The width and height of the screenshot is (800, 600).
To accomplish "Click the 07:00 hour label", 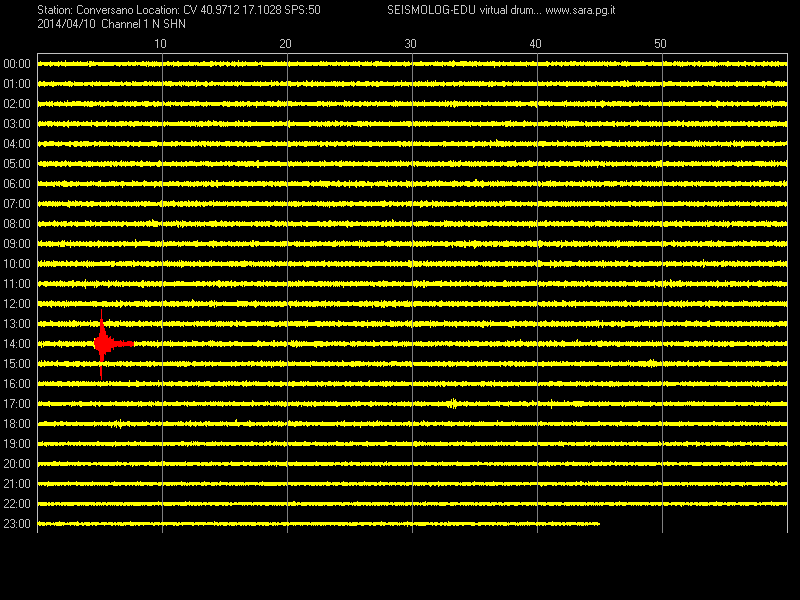I will 17,204.
